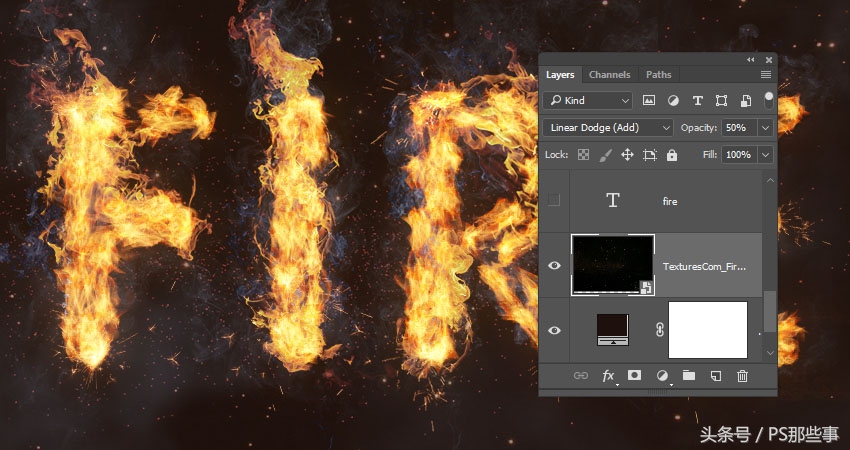Image resolution: width=850 pixels, height=450 pixels.
Task: Select the fire text layer name
Action: (x=670, y=201)
